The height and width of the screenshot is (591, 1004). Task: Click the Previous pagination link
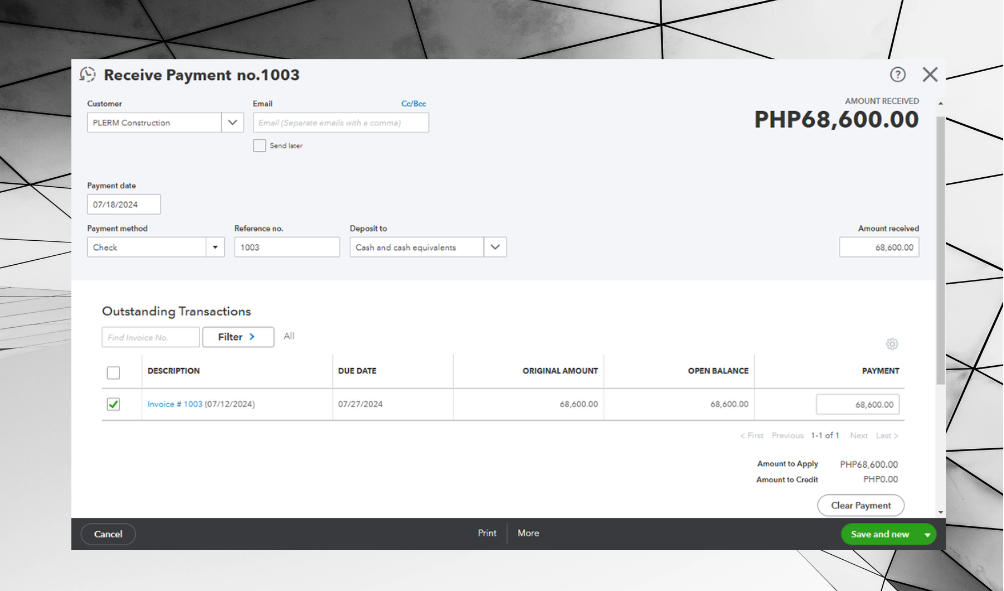(788, 435)
